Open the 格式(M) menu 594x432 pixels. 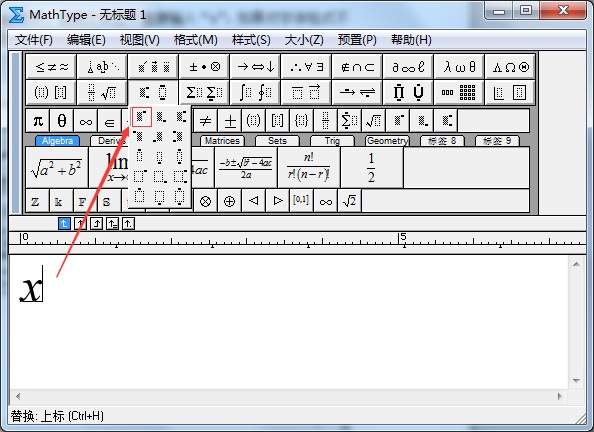pos(195,40)
